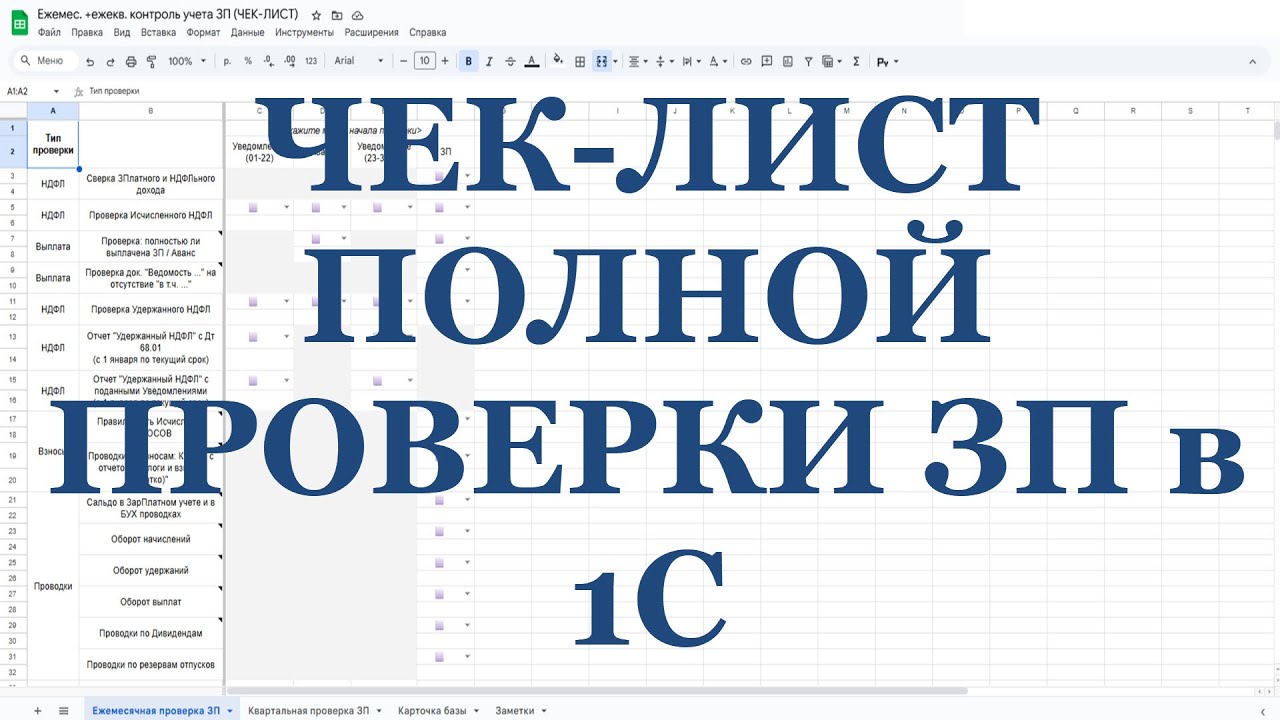Open text wrapping options
The height and width of the screenshot is (720, 1280).
(691, 61)
